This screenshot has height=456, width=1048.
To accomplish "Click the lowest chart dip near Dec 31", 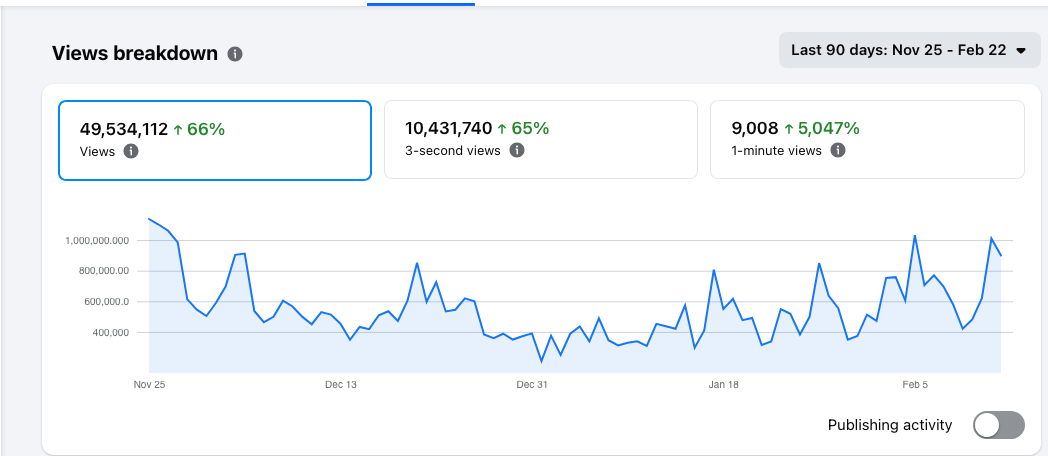I will click(542, 360).
